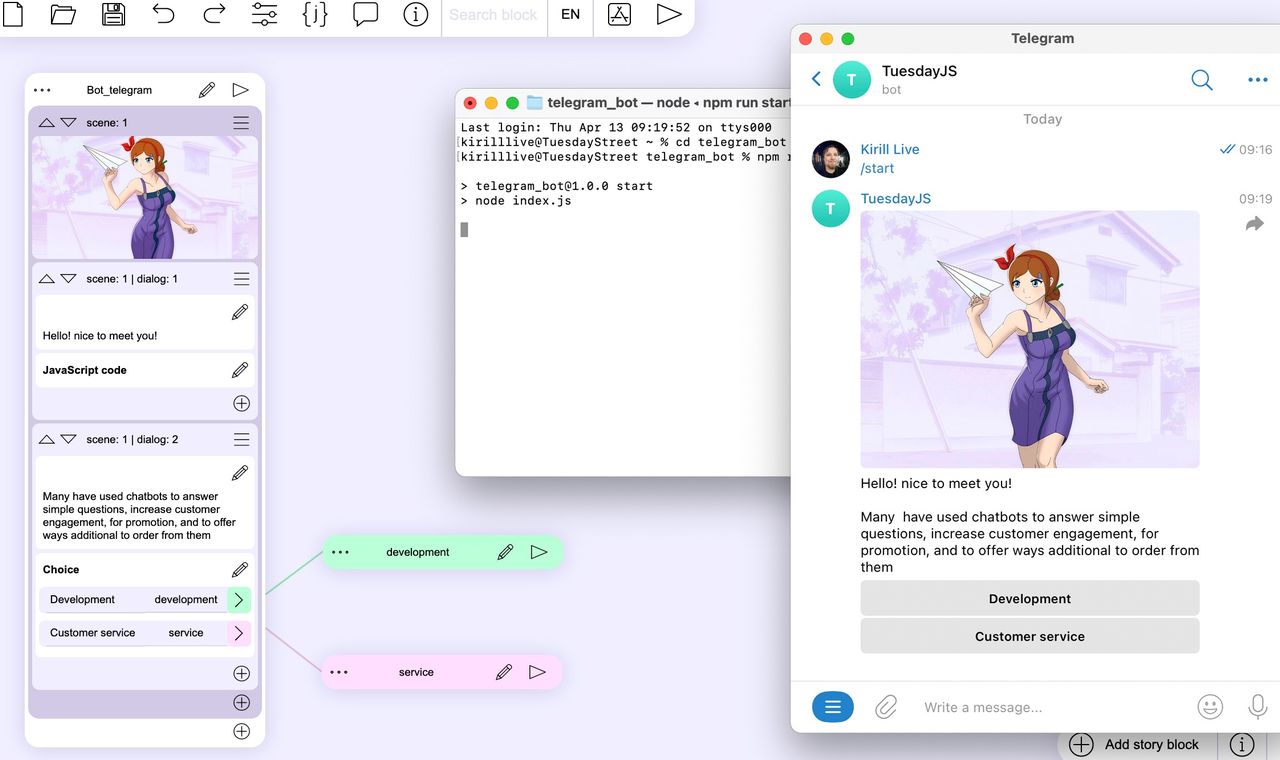Screen dimensions: 1280x760
Task: Create a new project with the blank page icon
Action: (x=13, y=14)
